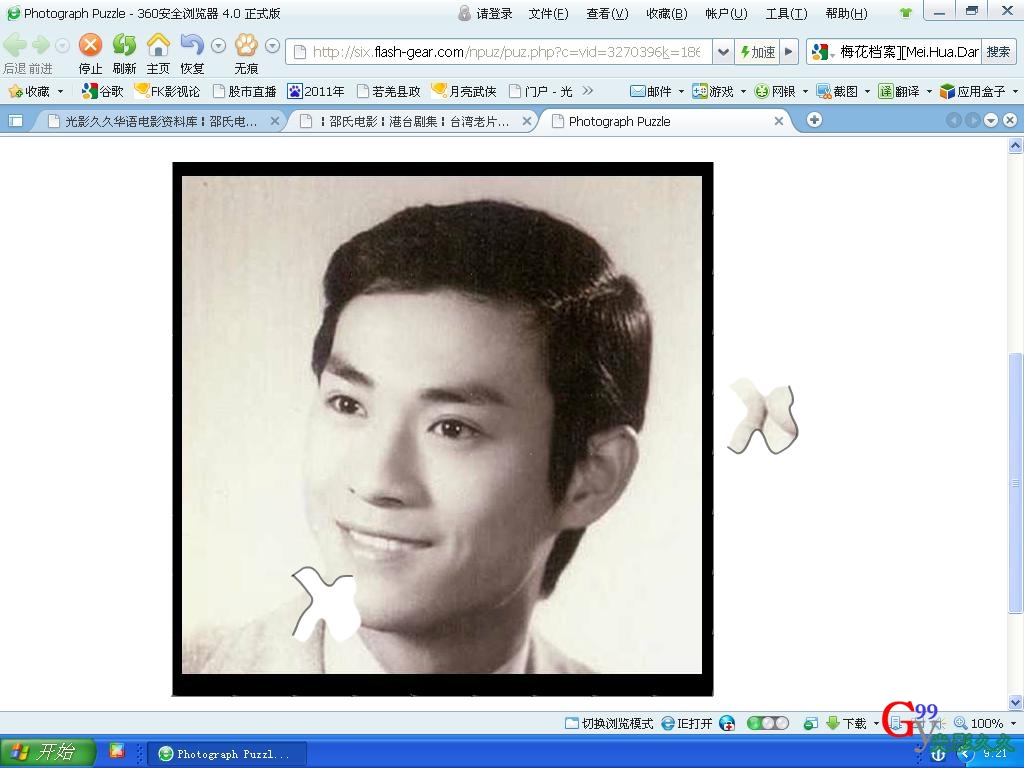The image size is (1024, 768).
Task: Click the green 下载 download arrow icon
Action: click(833, 723)
